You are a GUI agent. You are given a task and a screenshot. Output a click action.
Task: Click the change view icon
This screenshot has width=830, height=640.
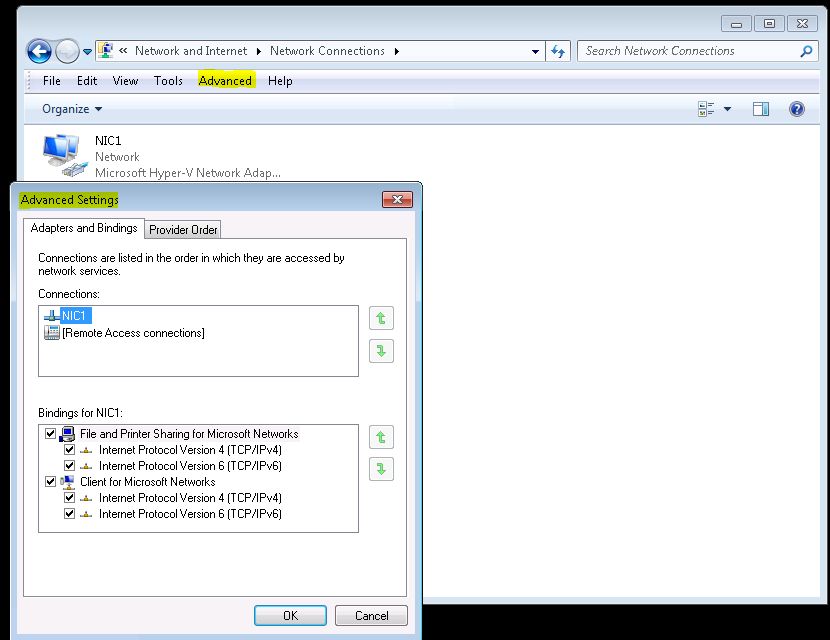706,109
